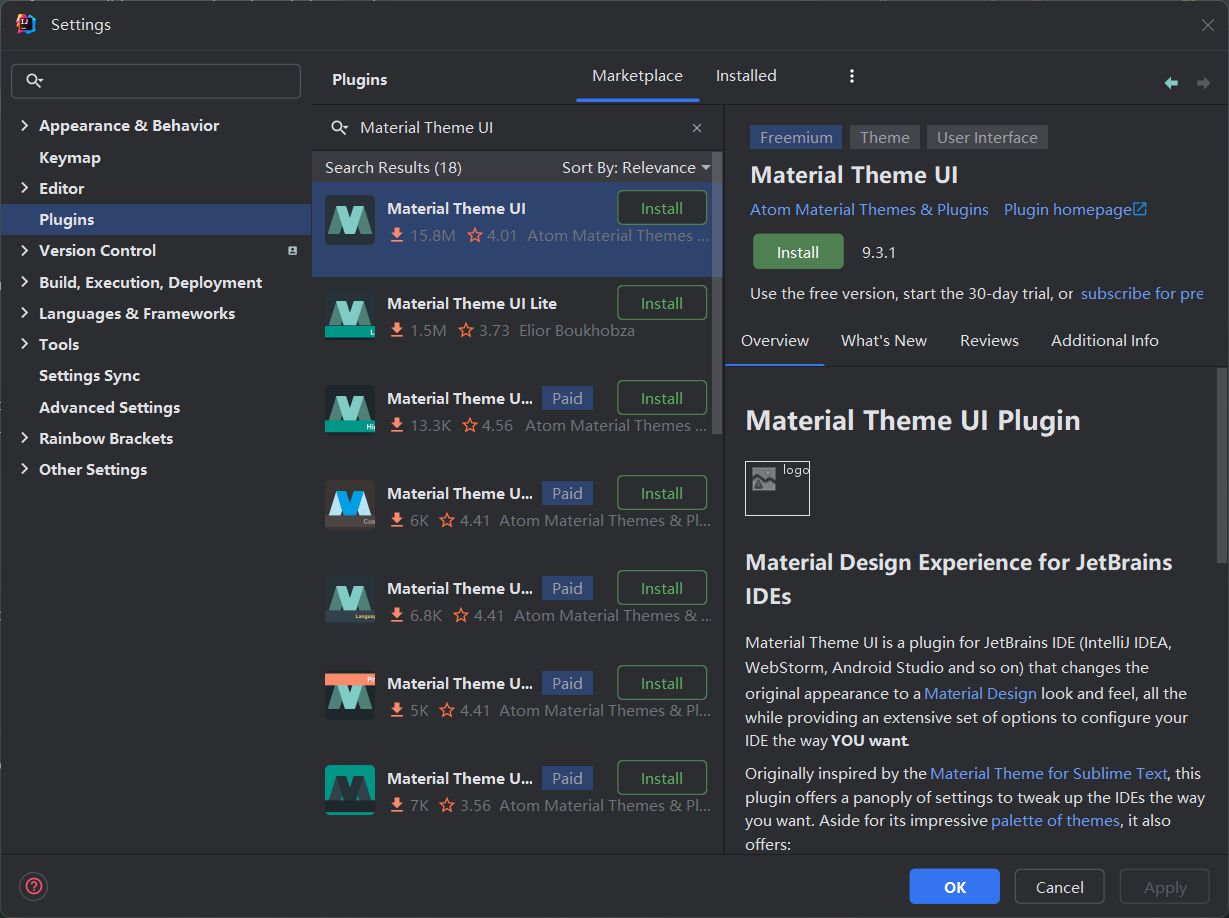Click the 7K downloads plugin logo
This screenshot has height=918, width=1229.
[350, 790]
